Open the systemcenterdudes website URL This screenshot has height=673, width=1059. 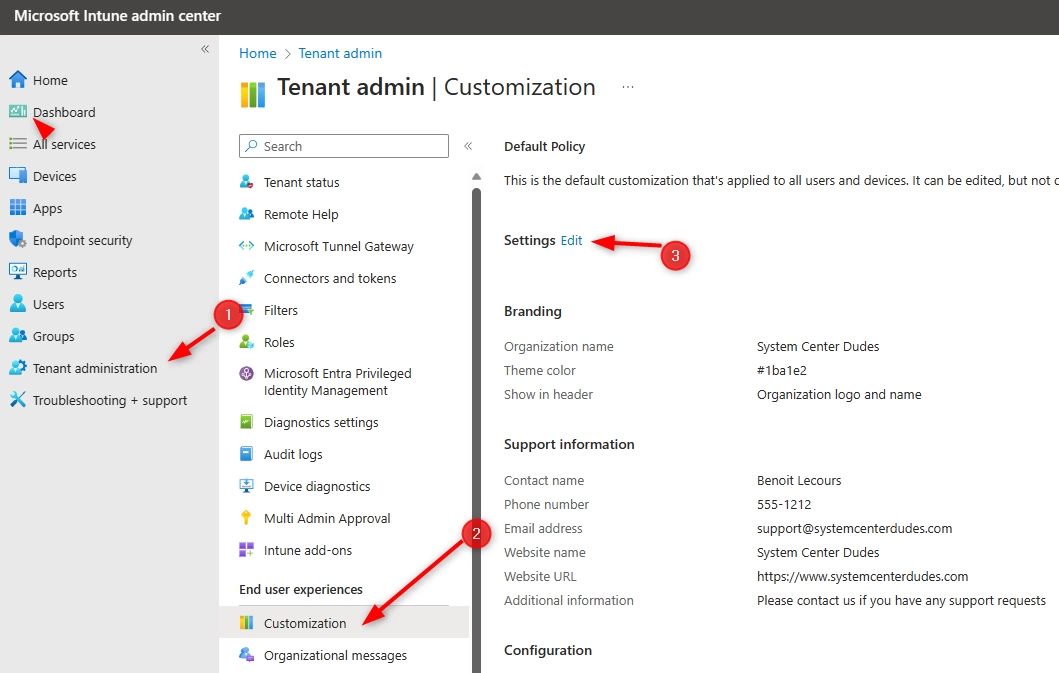863,576
